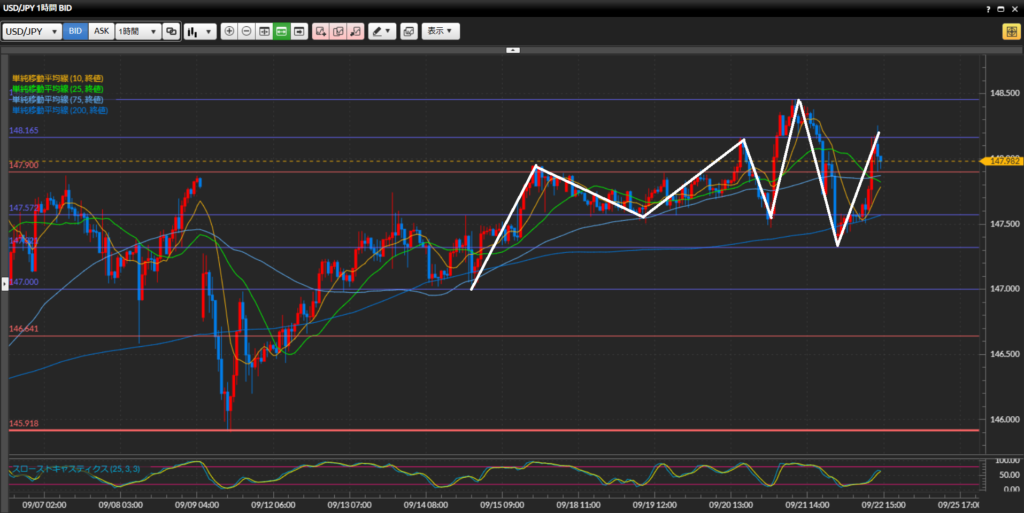1024x513 pixels.
Task: Zoom out the chart with minus icon
Action: click(x=247, y=31)
